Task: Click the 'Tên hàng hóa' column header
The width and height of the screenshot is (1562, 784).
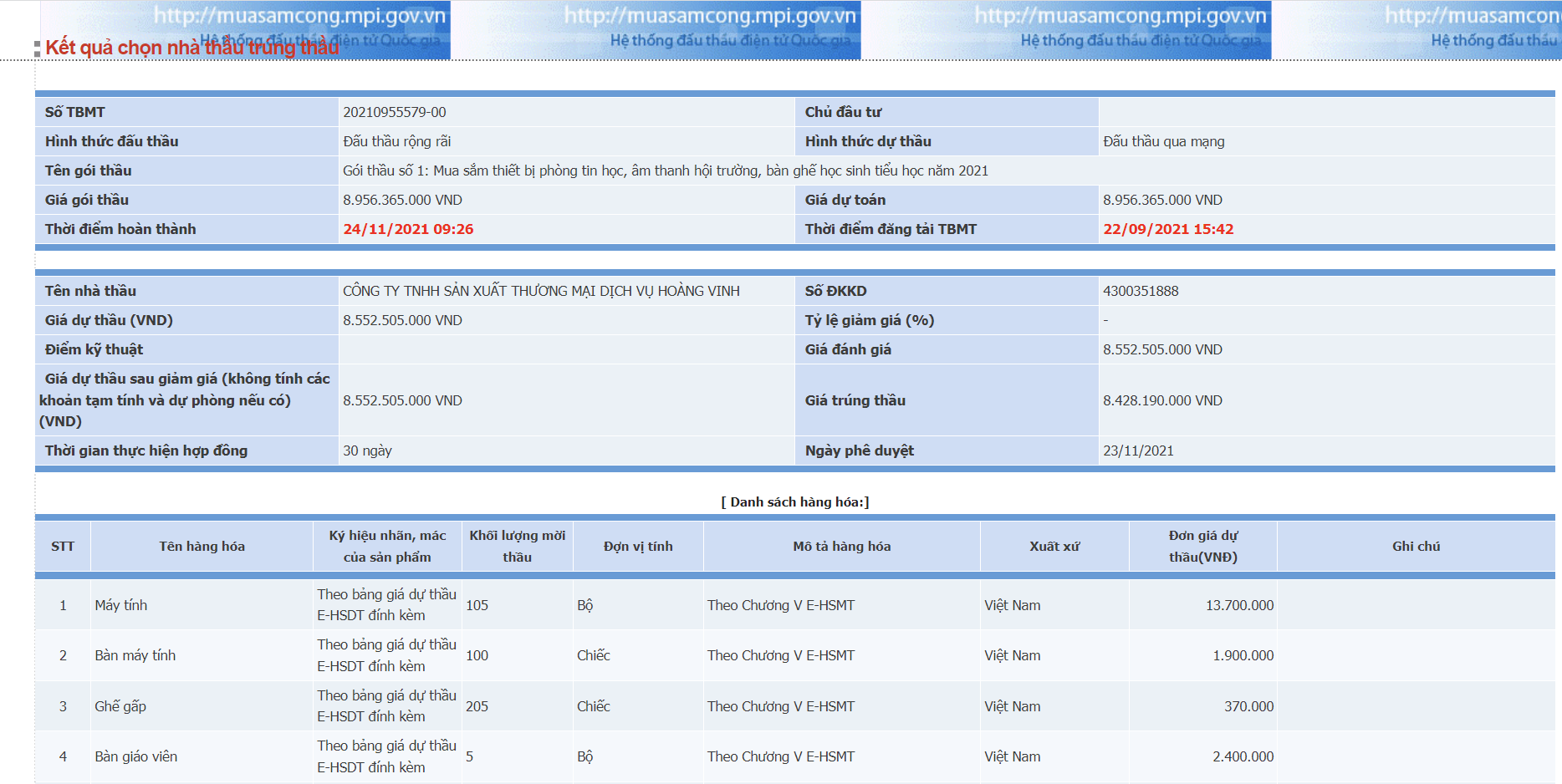Action: pyautogui.click(x=202, y=546)
